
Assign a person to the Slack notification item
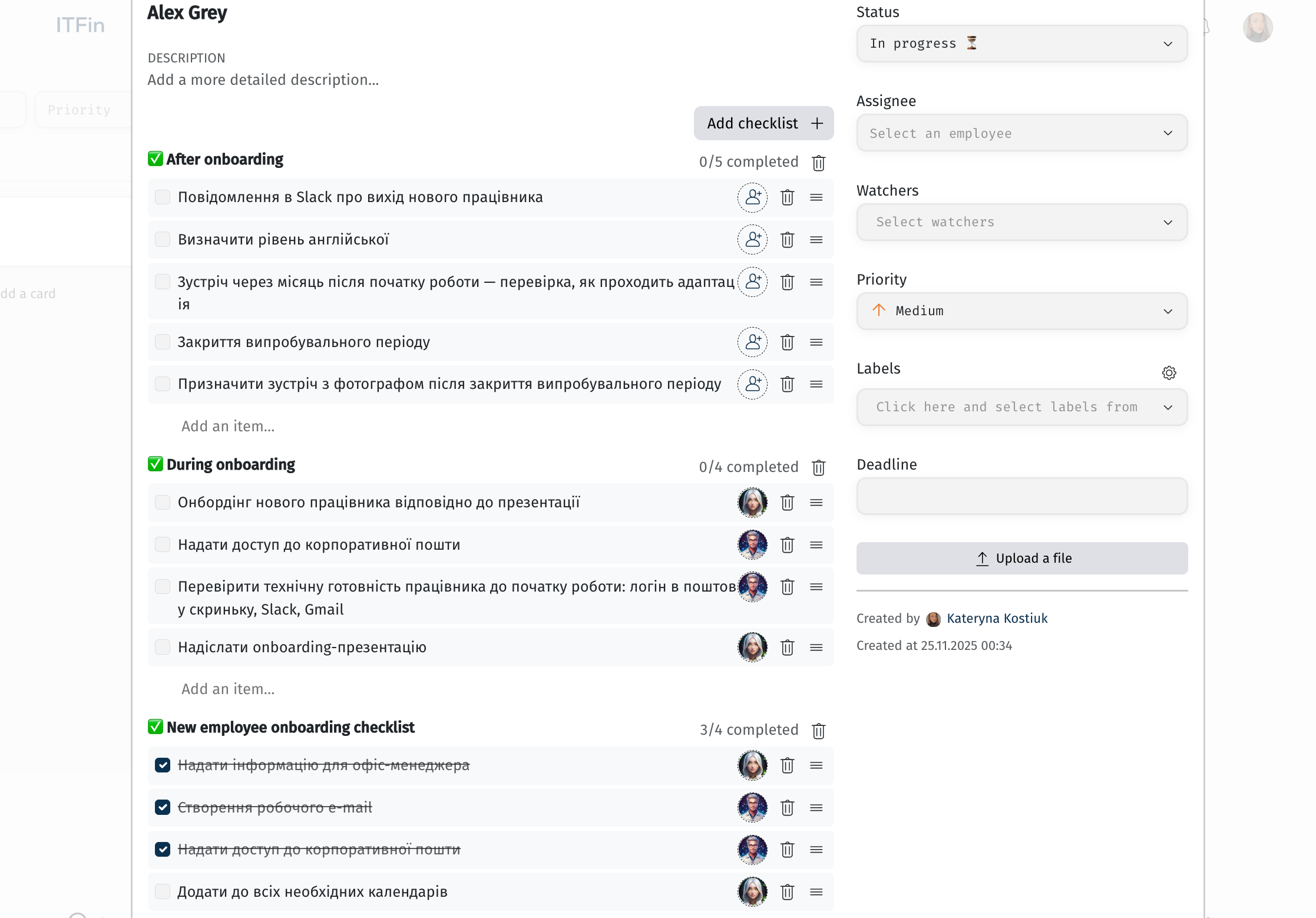point(752,197)
